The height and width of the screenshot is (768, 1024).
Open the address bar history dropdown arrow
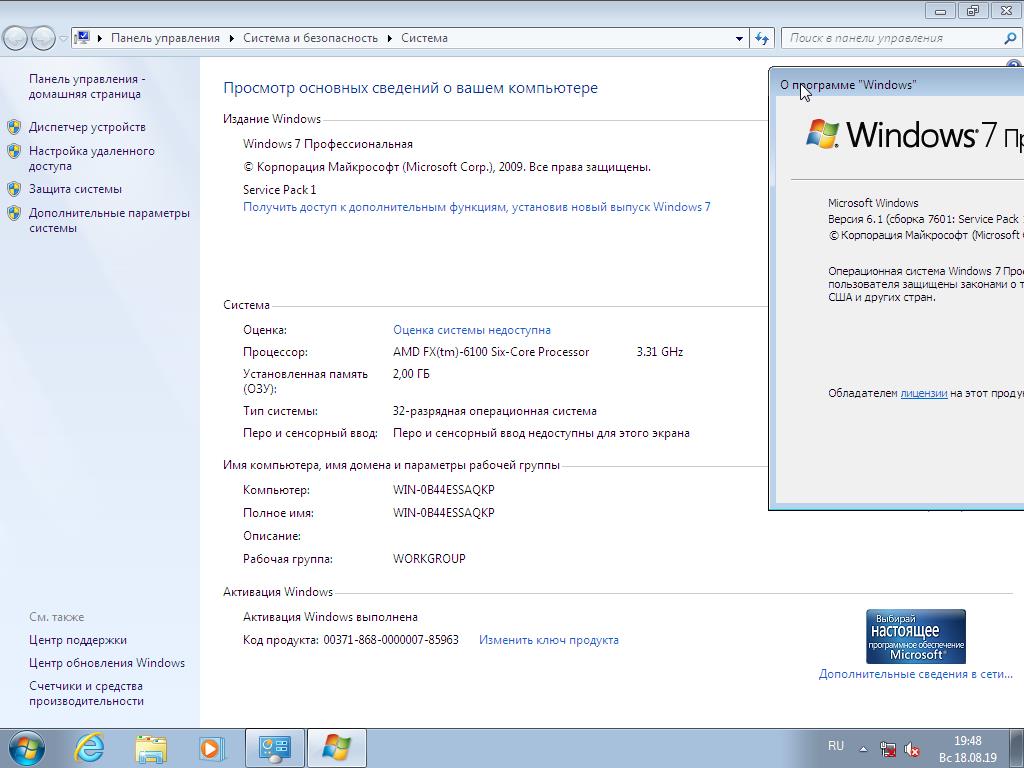[x=738, y=37]
